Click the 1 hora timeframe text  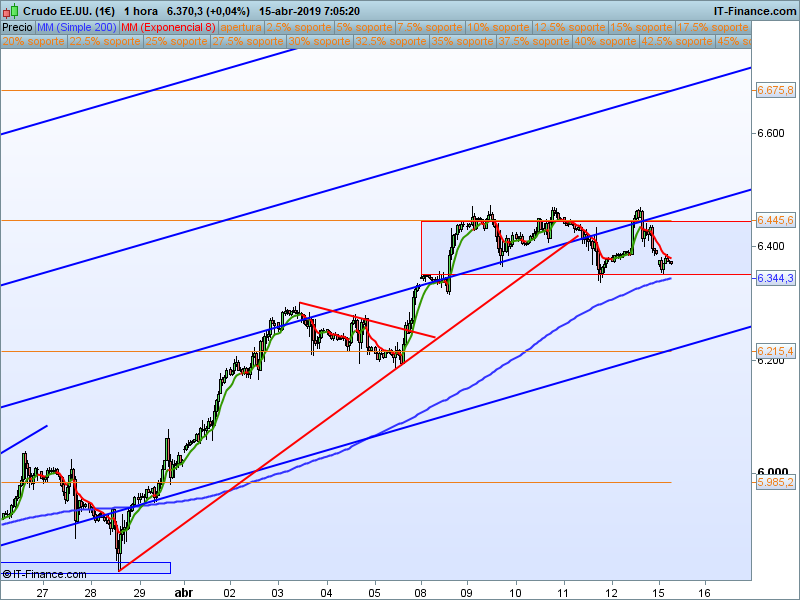click(x=141, y=11)
